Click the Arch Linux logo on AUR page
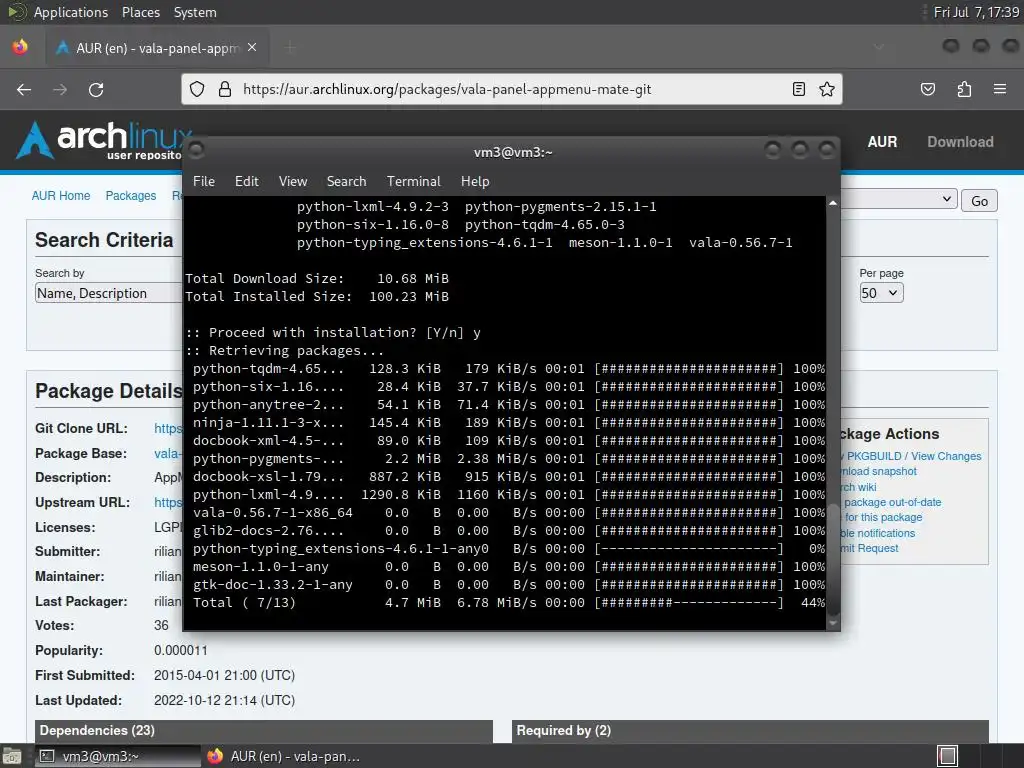 point(104,140)
